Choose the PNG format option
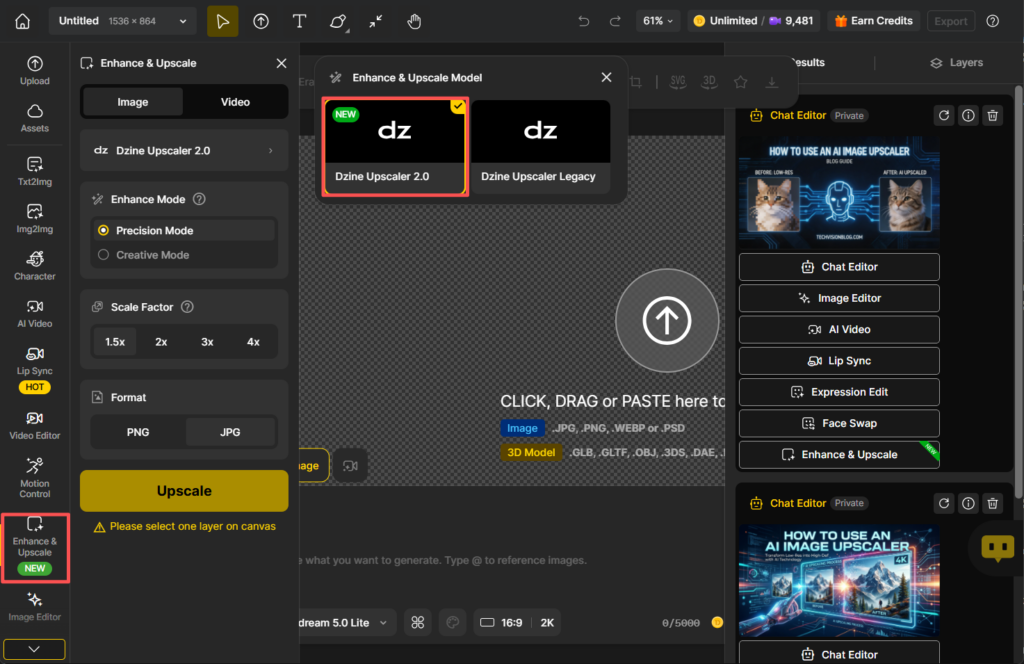 pos(138,432)
